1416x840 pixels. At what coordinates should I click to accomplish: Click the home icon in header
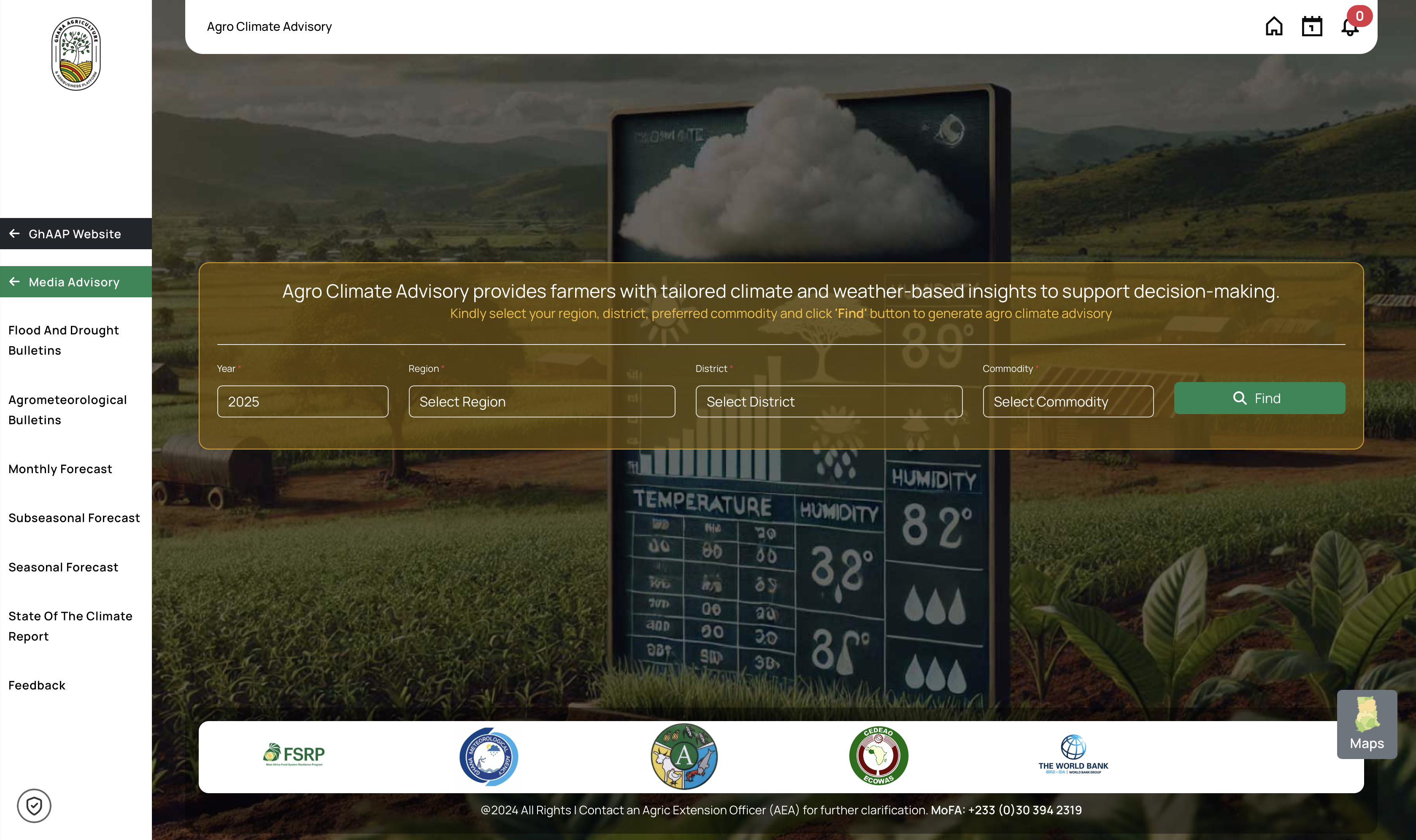pyautogui.click(x=1273, y=26)
